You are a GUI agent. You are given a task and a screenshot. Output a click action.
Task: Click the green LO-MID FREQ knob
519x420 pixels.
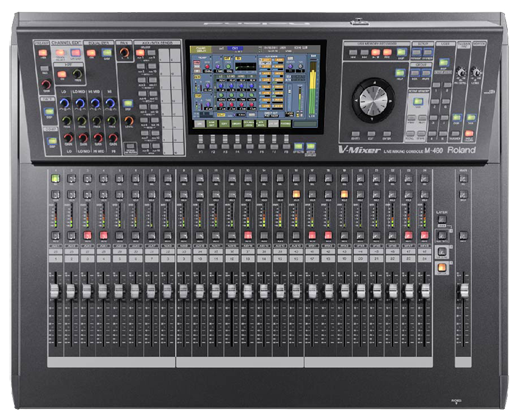click(x=82, y=121)
